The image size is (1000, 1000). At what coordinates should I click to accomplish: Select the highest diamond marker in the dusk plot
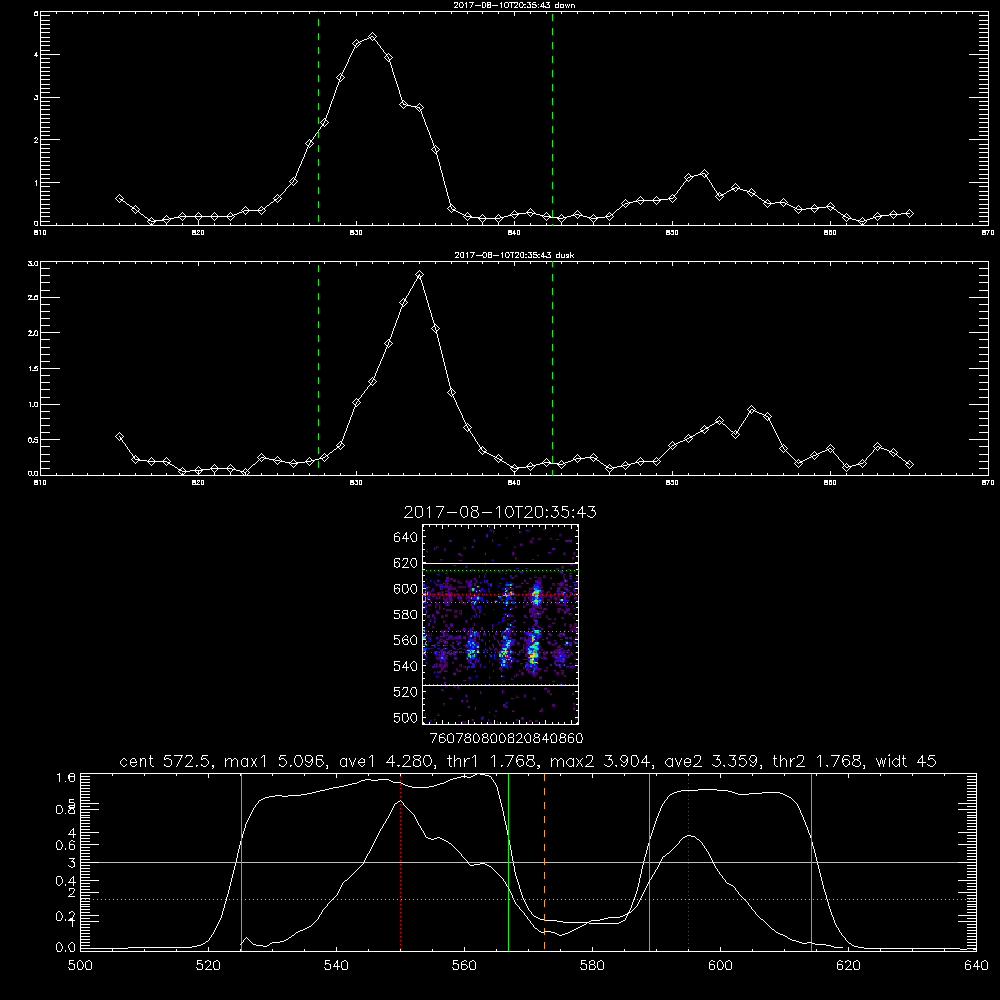click(419, 275)
